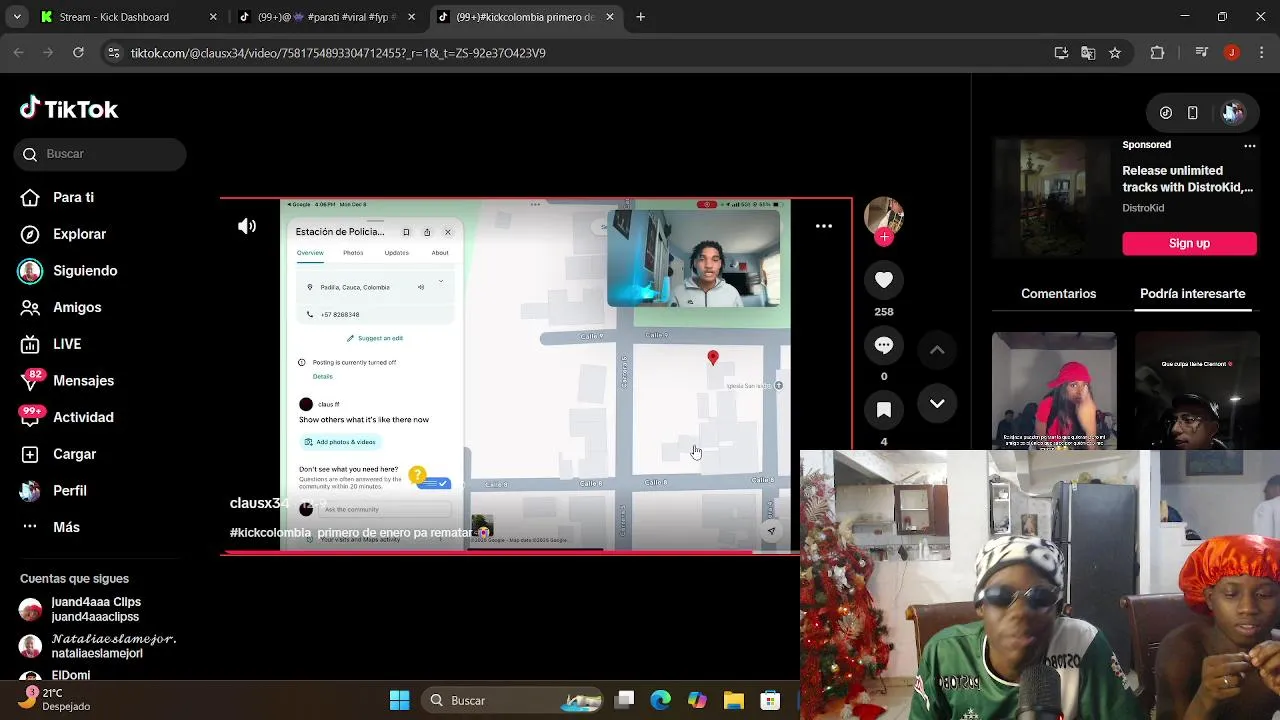Image resolution: width=1280 pixels, height=720 pixels.
Task: Go to the Siguiendo feed
Action: pos(68,271)
